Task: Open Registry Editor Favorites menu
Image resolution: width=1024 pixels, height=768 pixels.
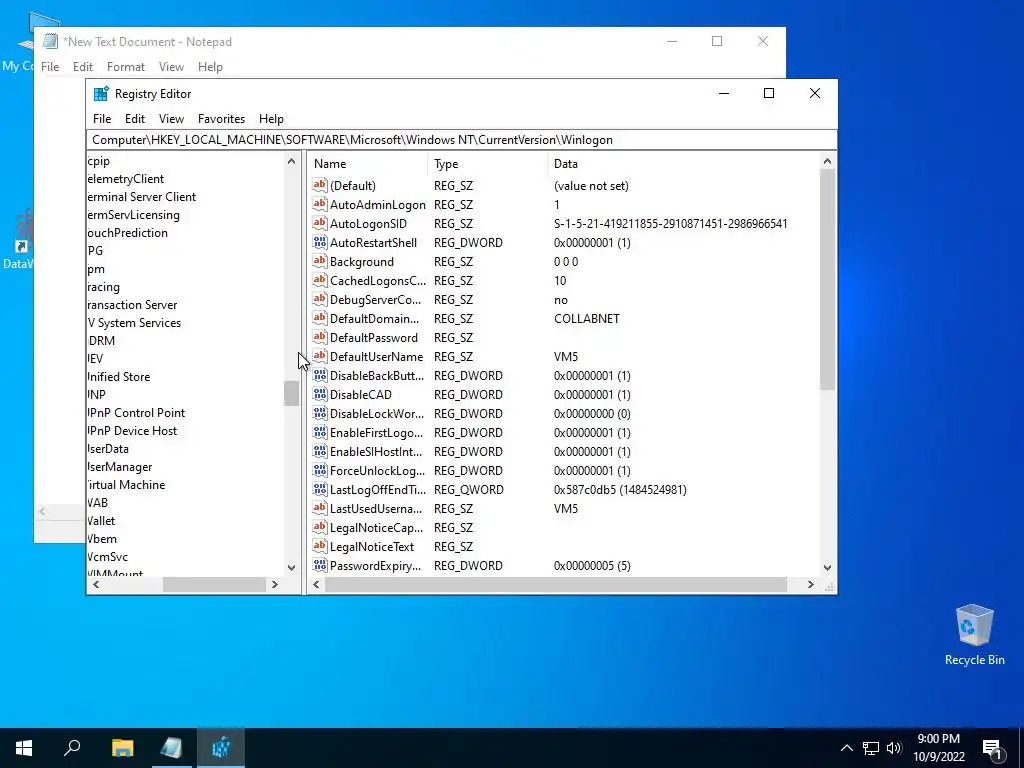Action: coord(221,119)
